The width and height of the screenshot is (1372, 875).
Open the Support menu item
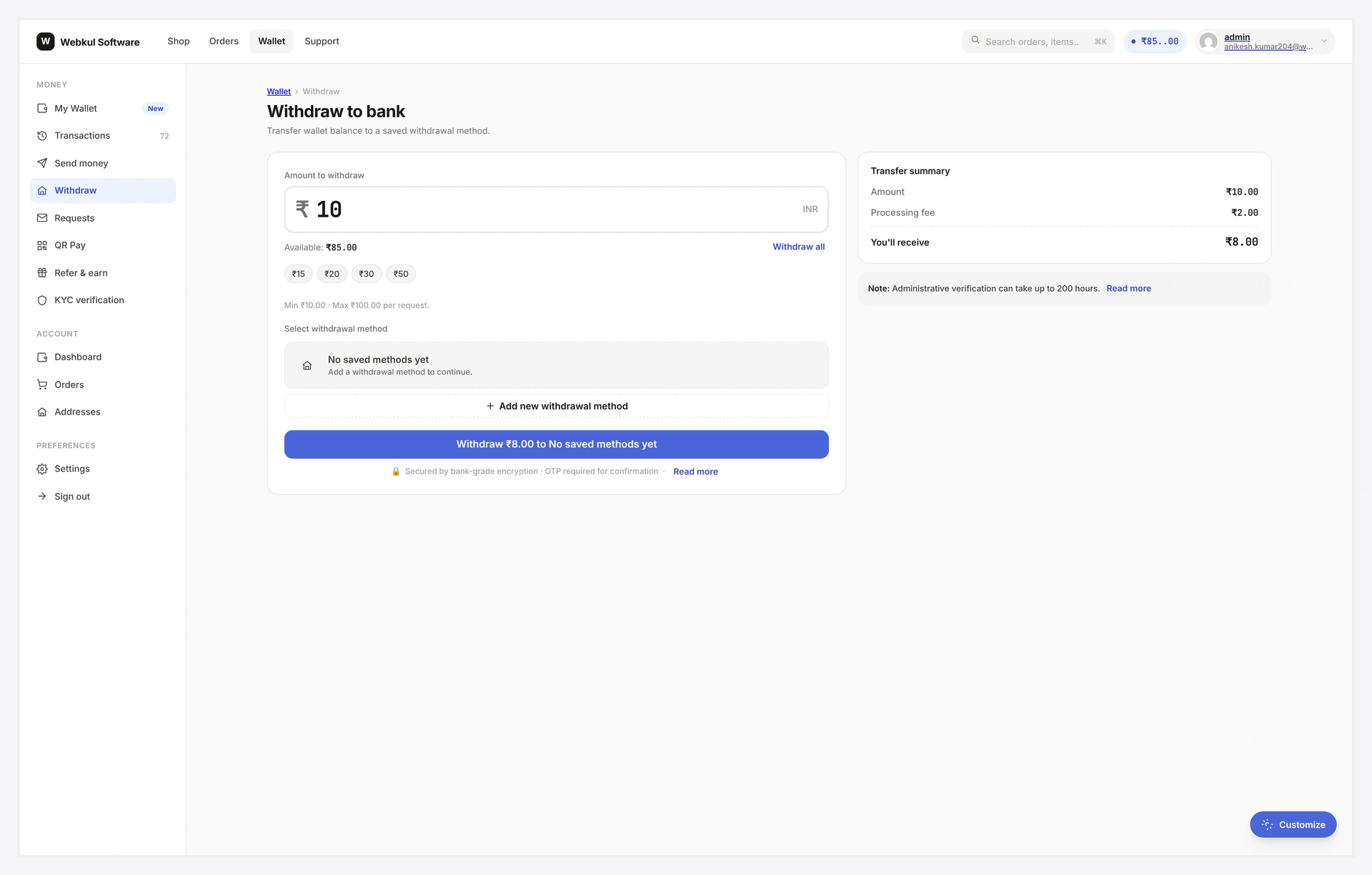[x=322, y=41]
